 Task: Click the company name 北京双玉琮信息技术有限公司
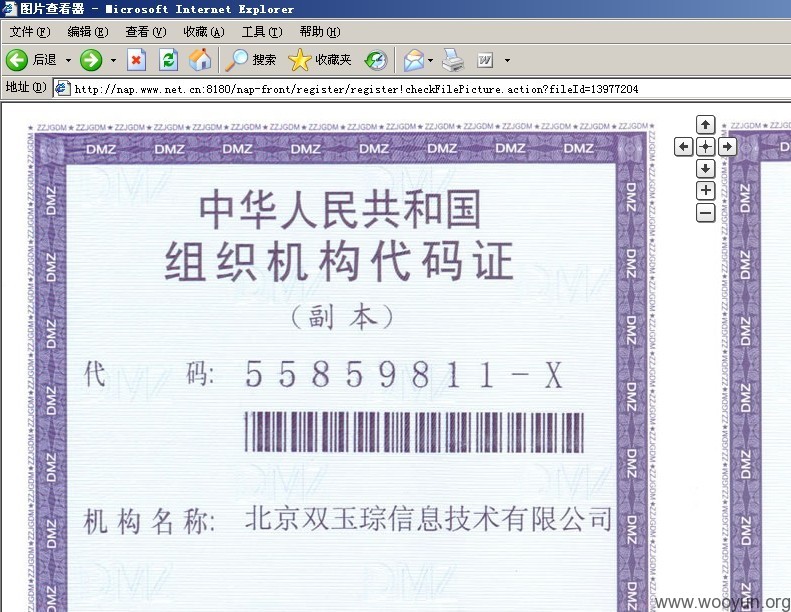click(428, 519)
